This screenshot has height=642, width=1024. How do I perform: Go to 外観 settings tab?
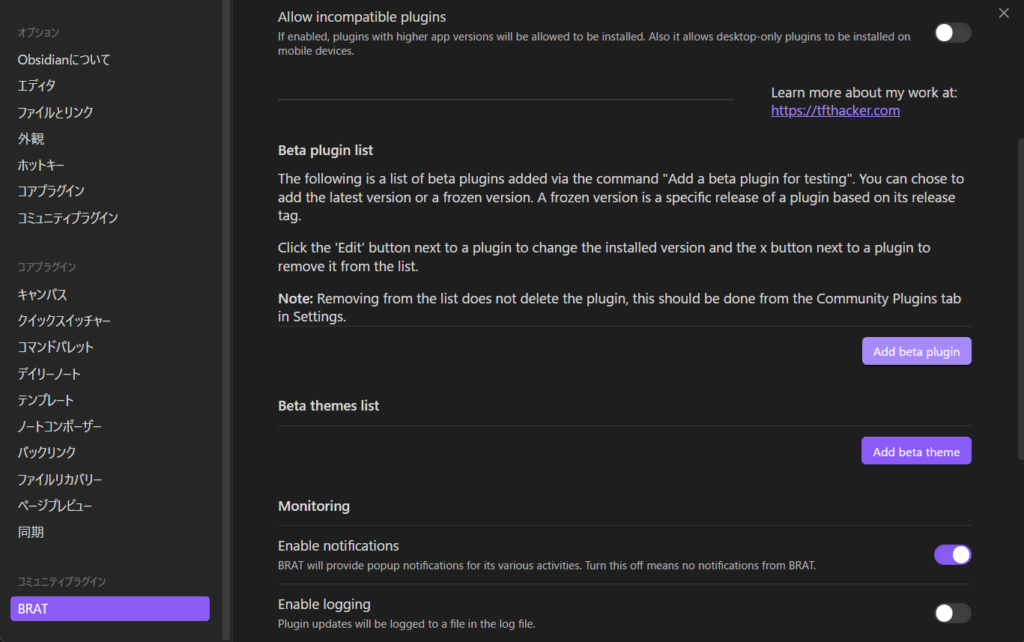pos(31,139)
